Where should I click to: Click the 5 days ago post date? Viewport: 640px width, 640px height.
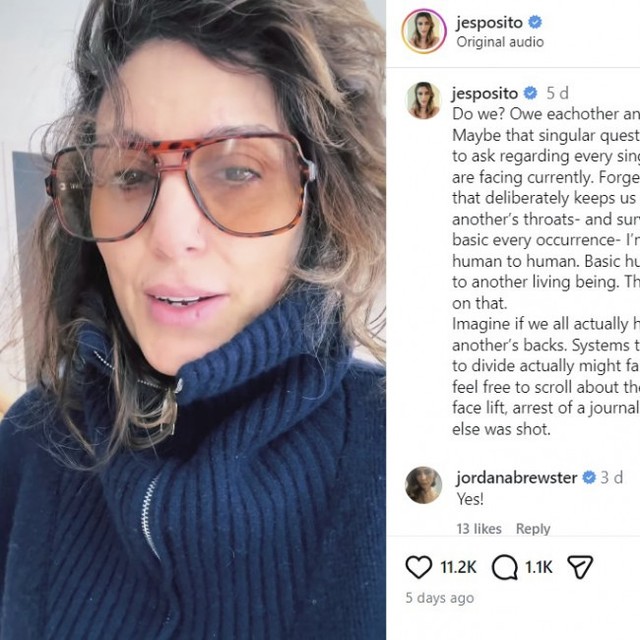click(x=440, y=598)
